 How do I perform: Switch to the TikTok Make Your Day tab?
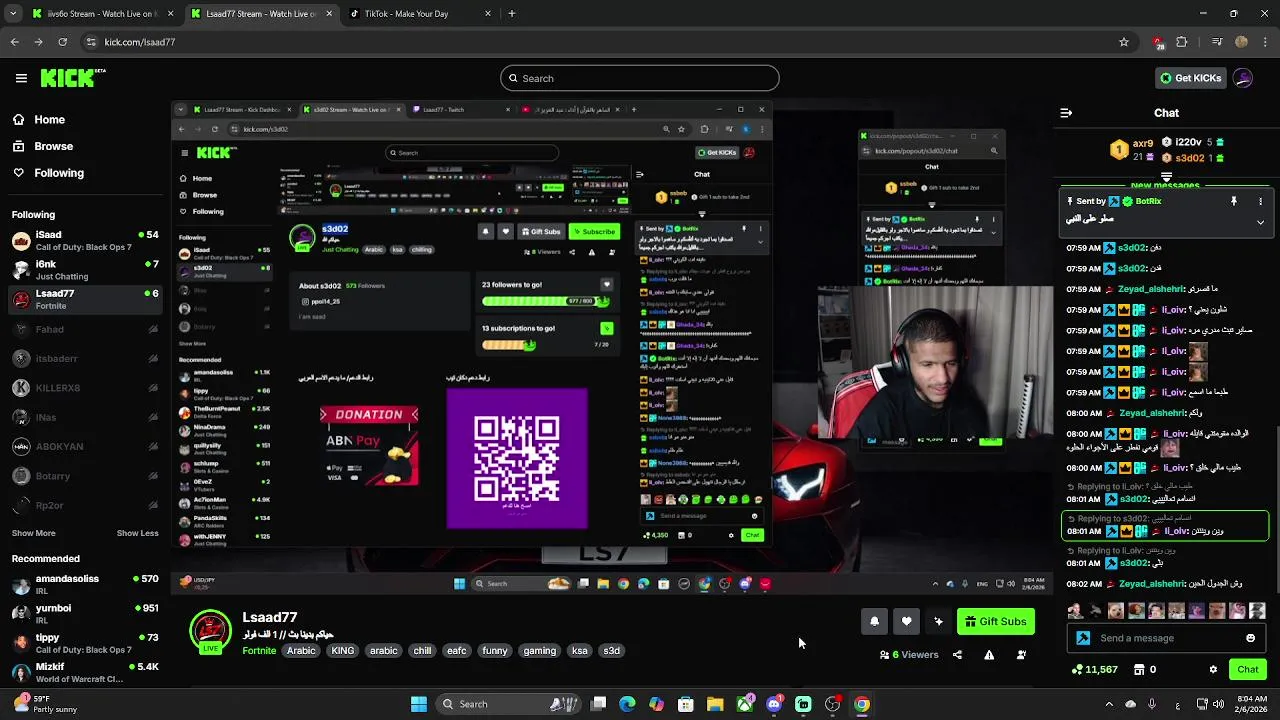[x=419, y=14]
